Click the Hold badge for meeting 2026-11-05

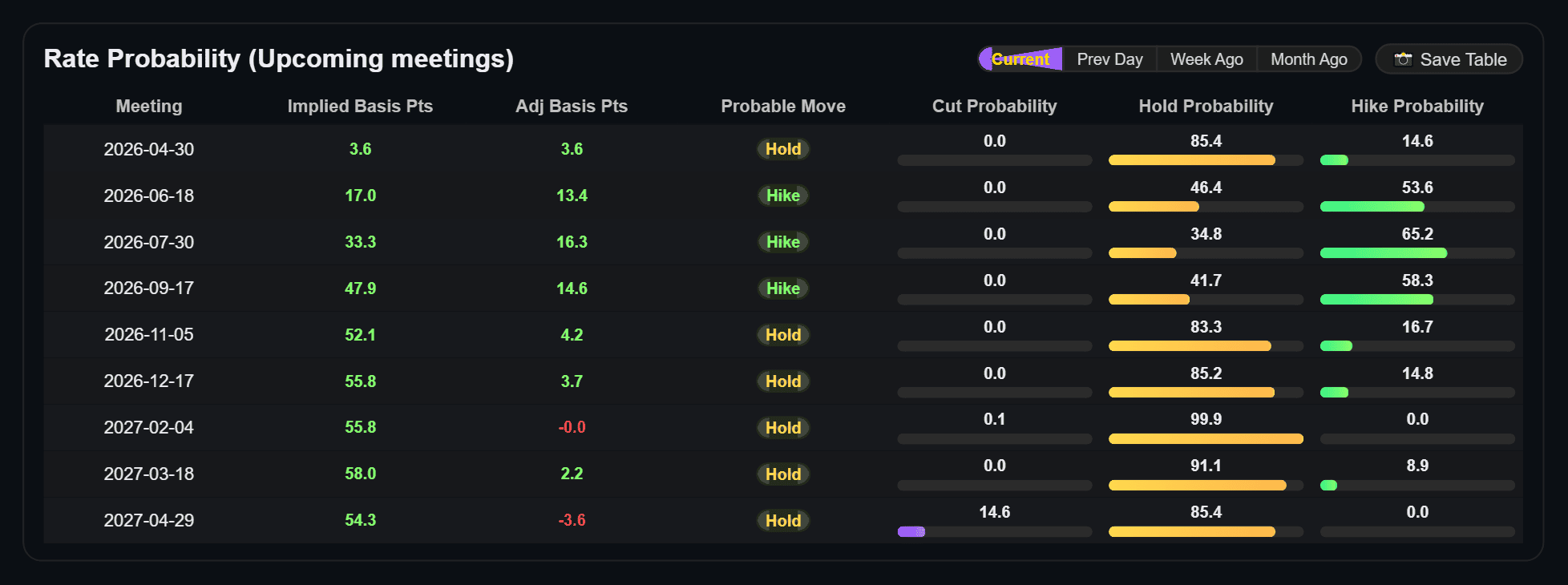[782, 335]
